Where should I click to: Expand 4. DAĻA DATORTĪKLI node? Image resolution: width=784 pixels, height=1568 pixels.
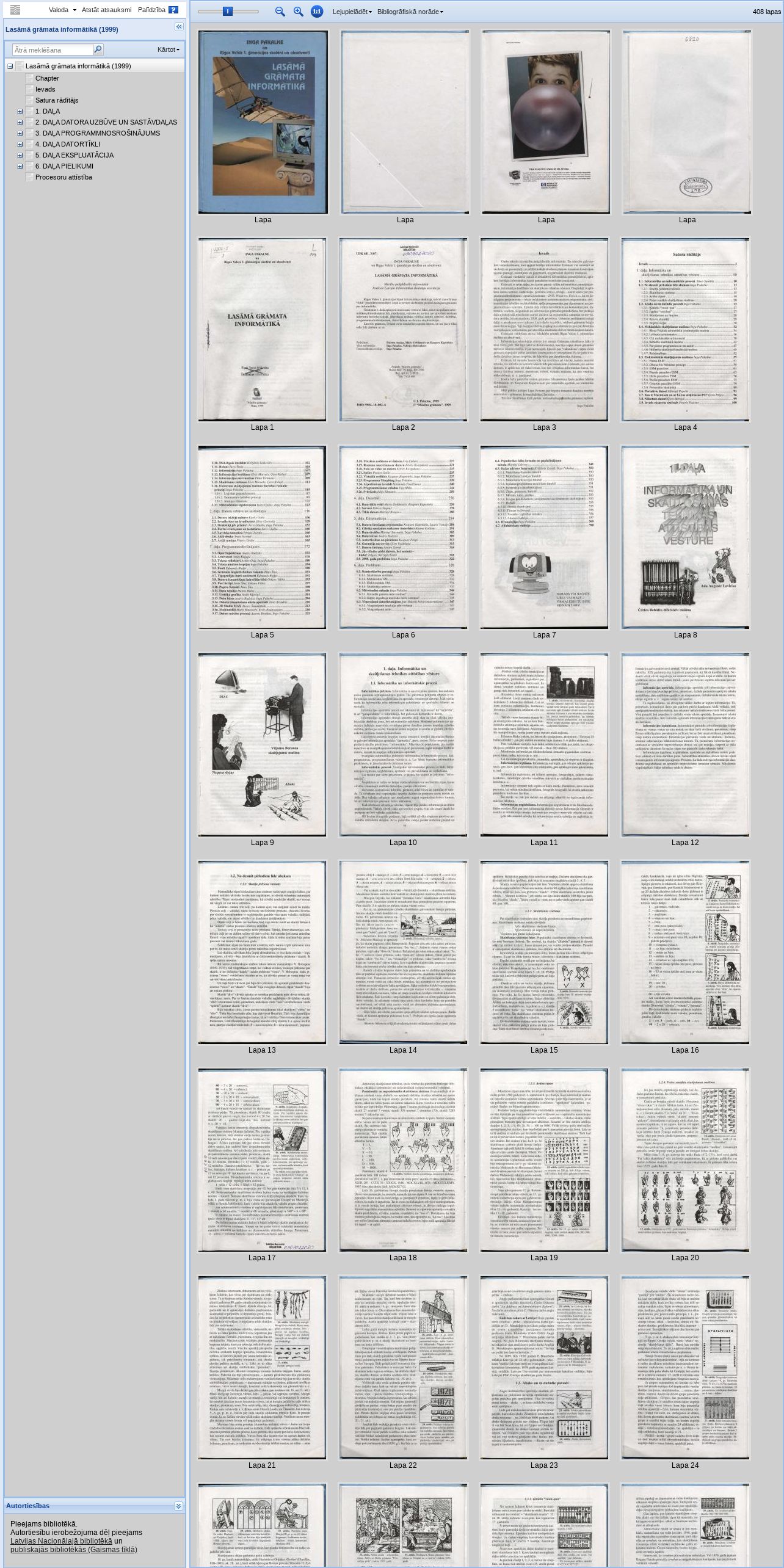[20, 144]
